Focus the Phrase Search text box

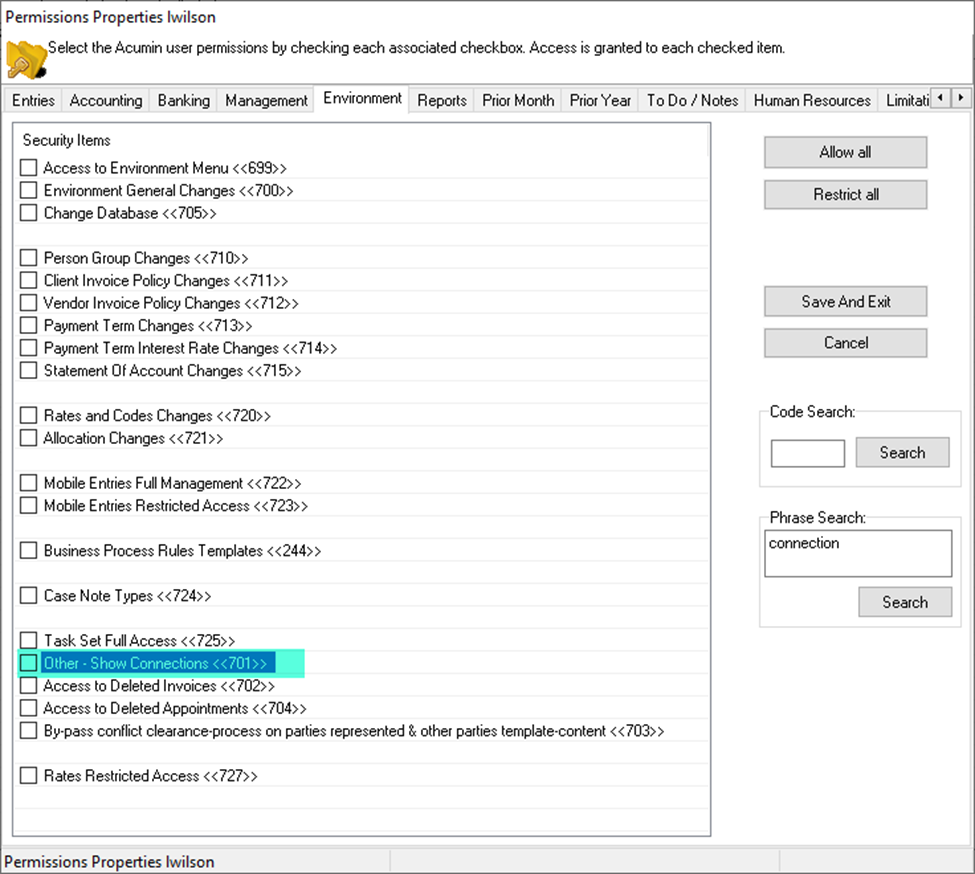858,553
